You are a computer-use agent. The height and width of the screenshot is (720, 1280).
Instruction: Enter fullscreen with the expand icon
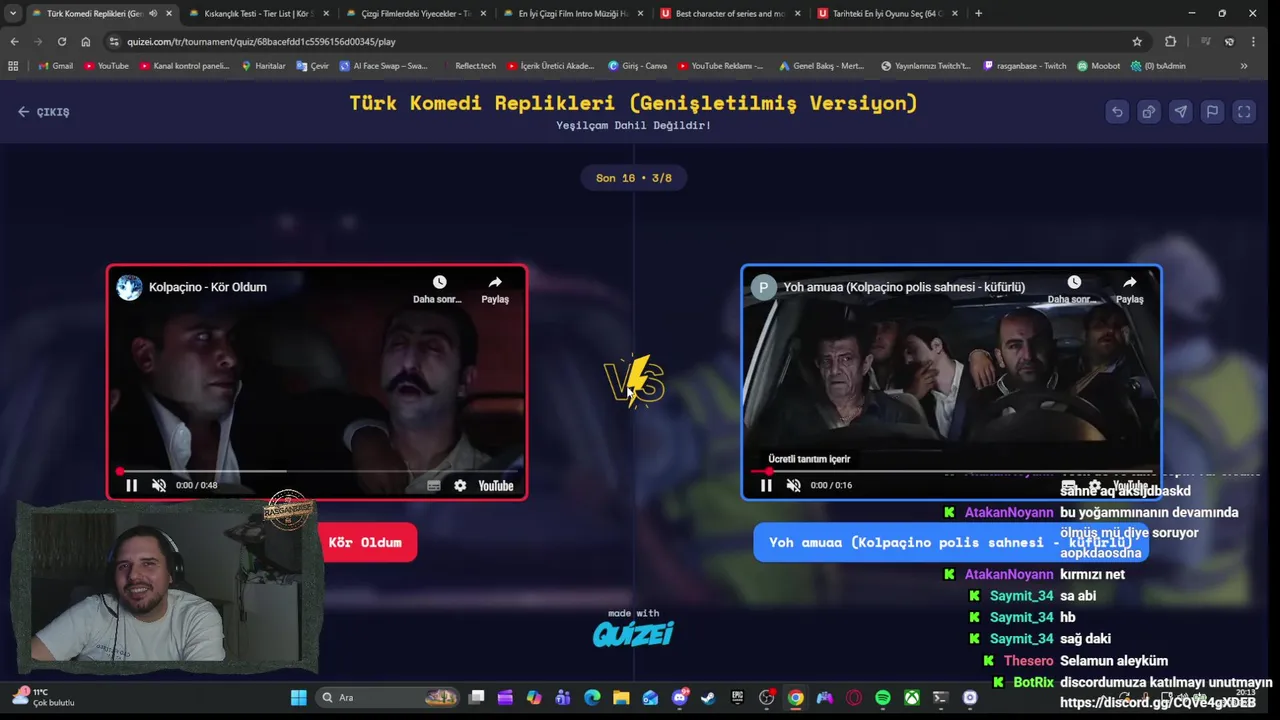1244,112
